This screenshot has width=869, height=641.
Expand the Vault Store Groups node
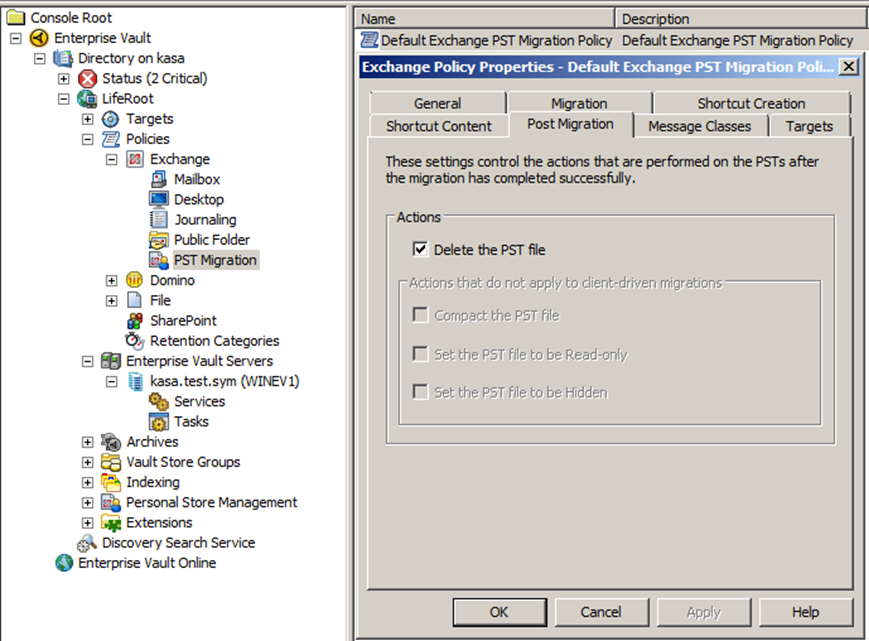click(88, 462)
